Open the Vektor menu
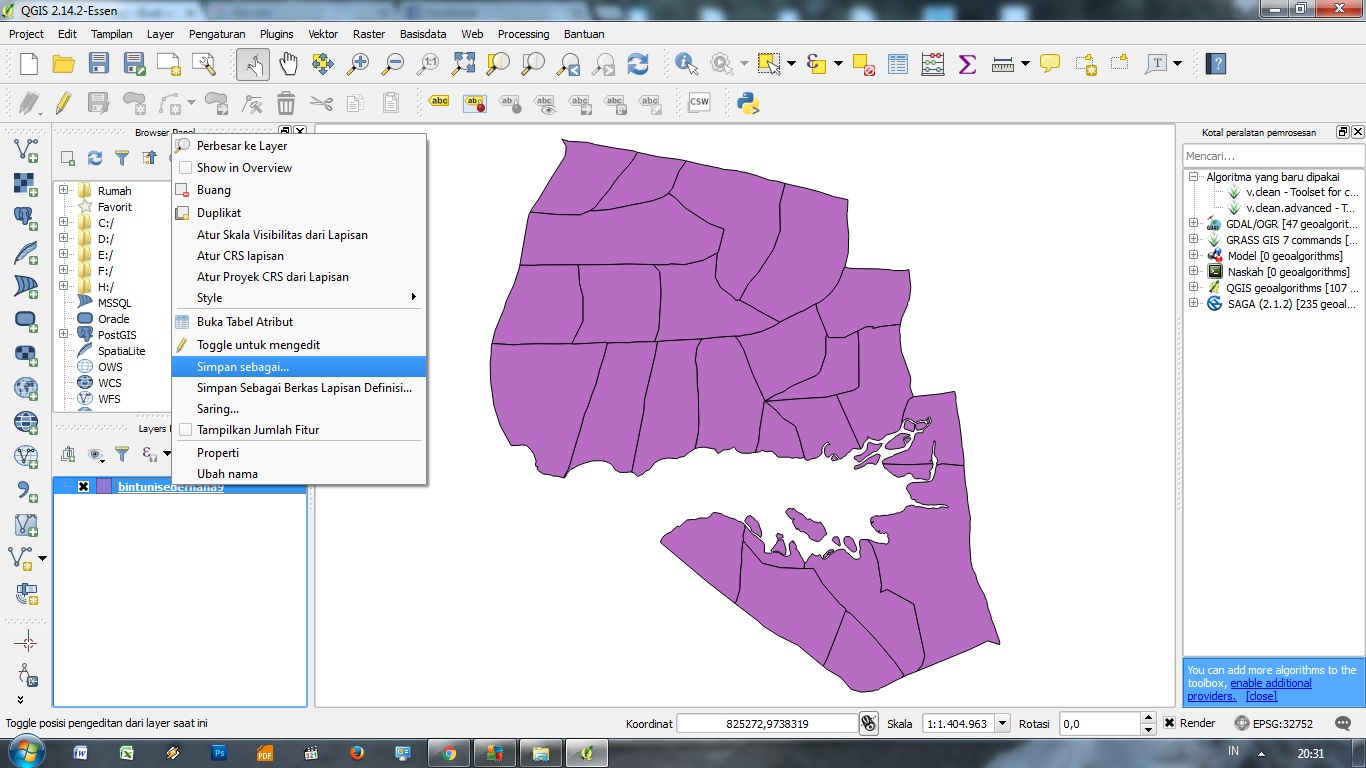Viewport: 1366px width, 768px height. click(x=322, y=33)
